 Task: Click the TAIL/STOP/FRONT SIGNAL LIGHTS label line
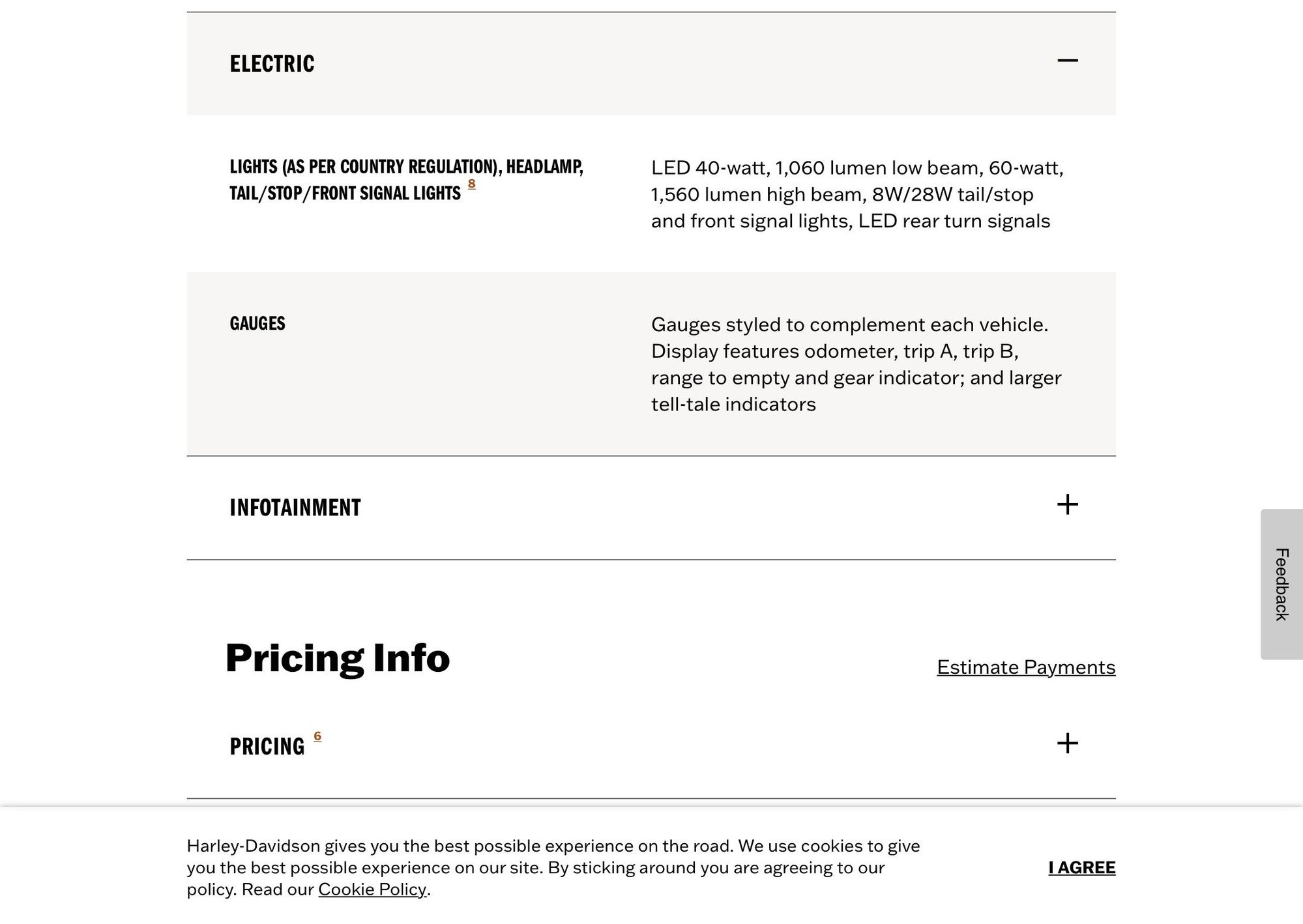pos(345,194)
